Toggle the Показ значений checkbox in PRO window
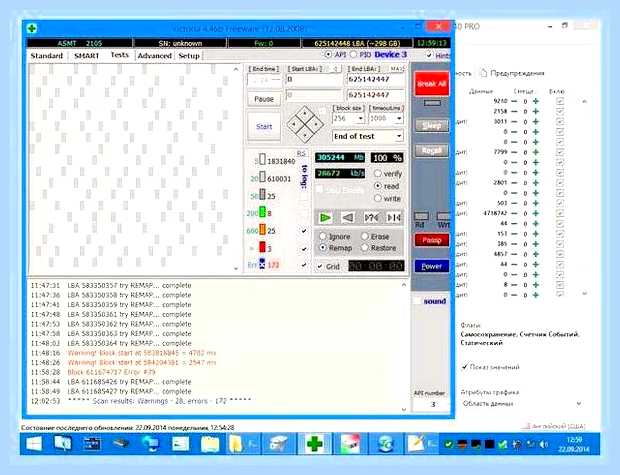 point(465,367)
